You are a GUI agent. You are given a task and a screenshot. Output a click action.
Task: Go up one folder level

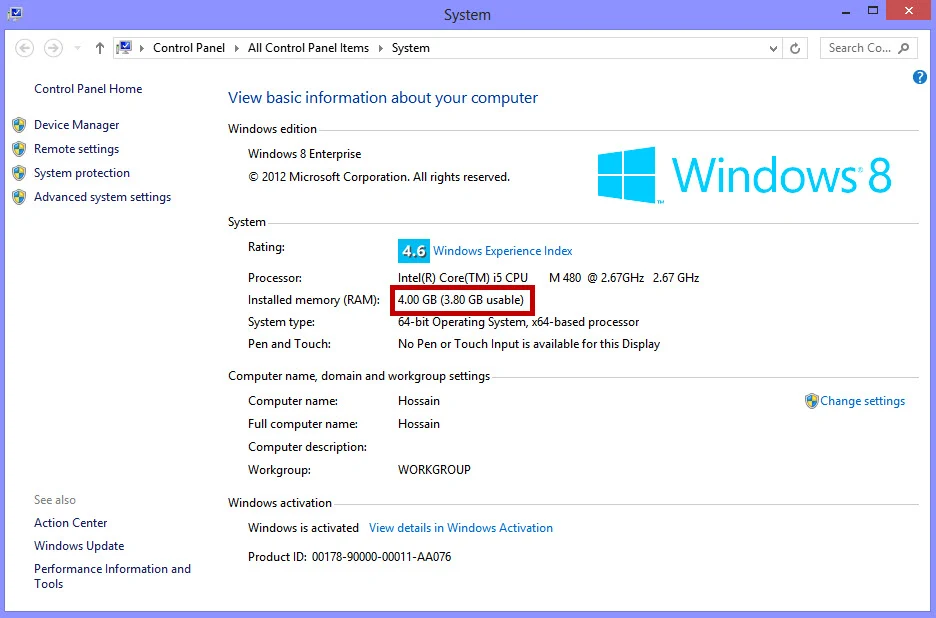(100, 48)
